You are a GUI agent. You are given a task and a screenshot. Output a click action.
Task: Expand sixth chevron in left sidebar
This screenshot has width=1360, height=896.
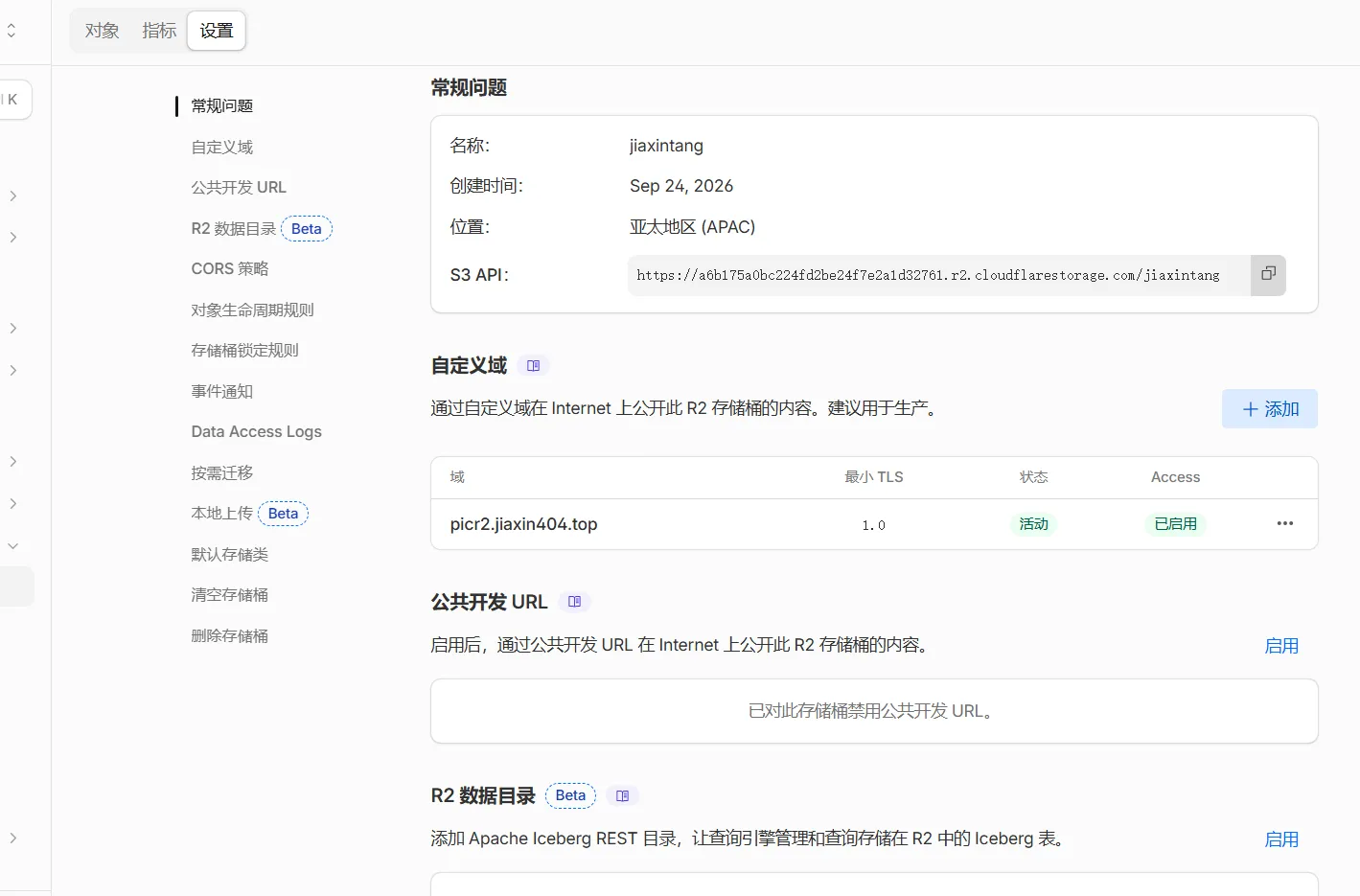pyautogui.click(x=13, y=503)
